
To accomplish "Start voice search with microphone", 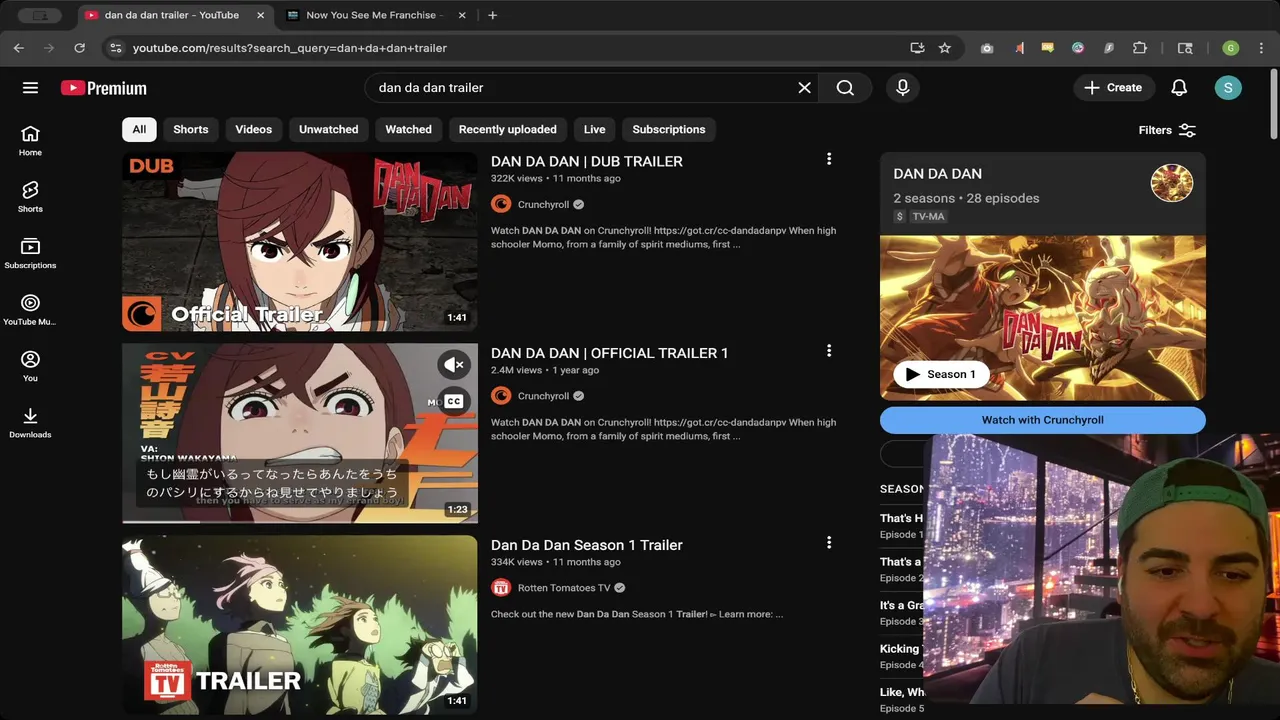I will (x=902, y=88).
